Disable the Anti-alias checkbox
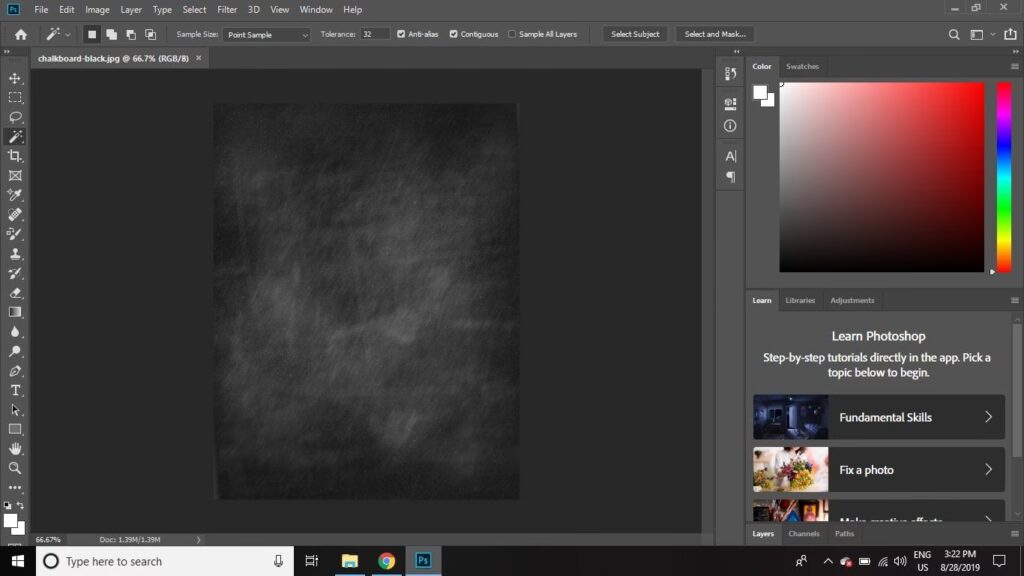This screenshot has height=576, width=1024. [402, 34]
